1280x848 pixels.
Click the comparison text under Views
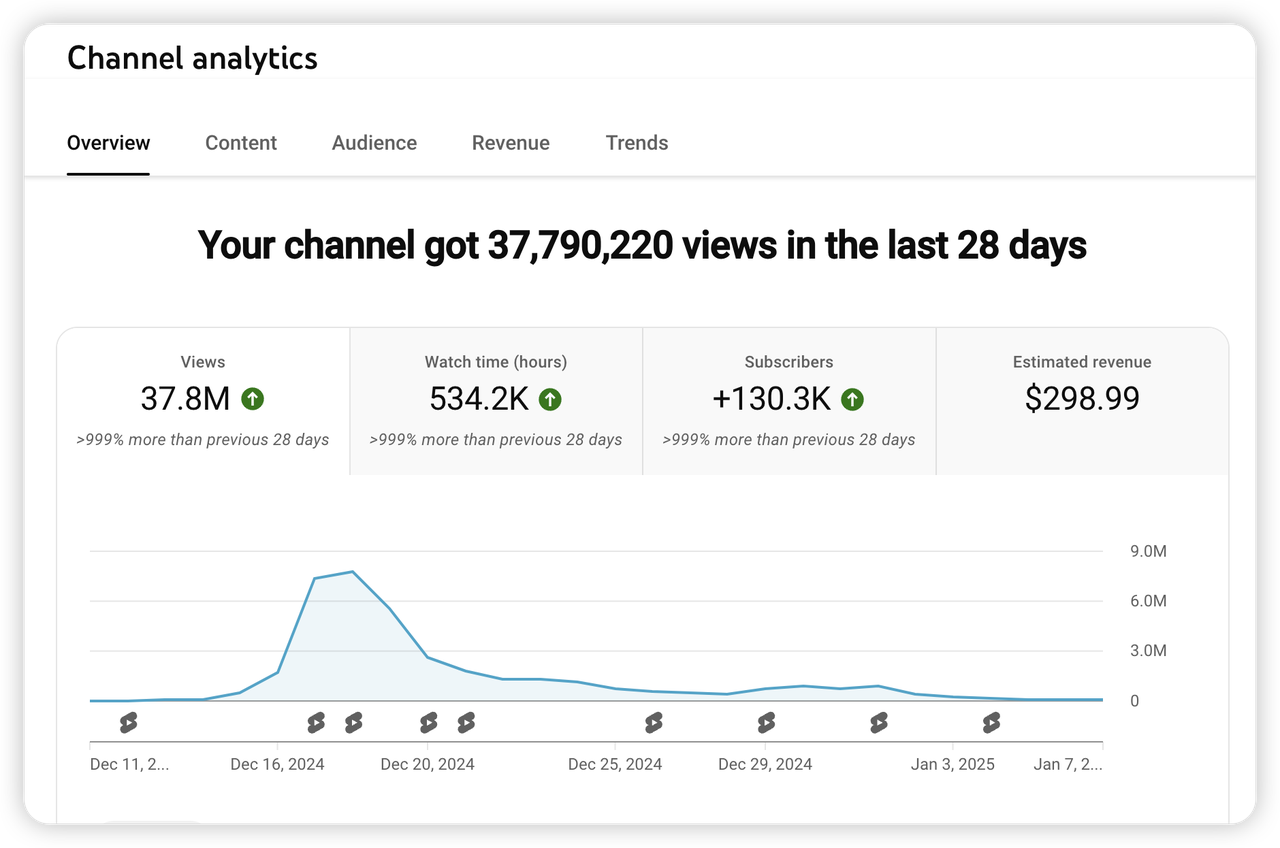[x=203, y=440]
